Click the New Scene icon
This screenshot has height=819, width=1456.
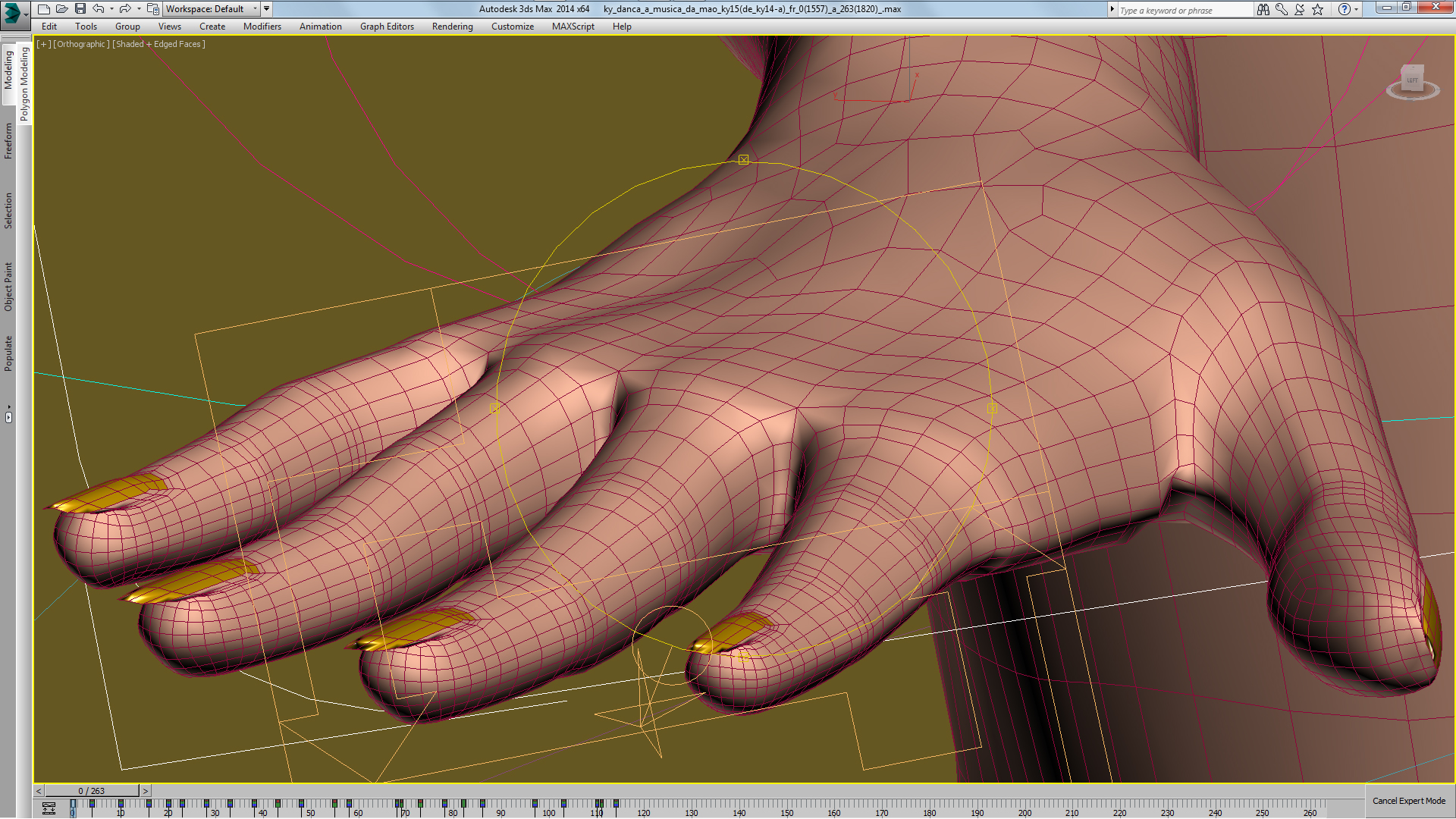pyautogui.click(x=44, y=9)
